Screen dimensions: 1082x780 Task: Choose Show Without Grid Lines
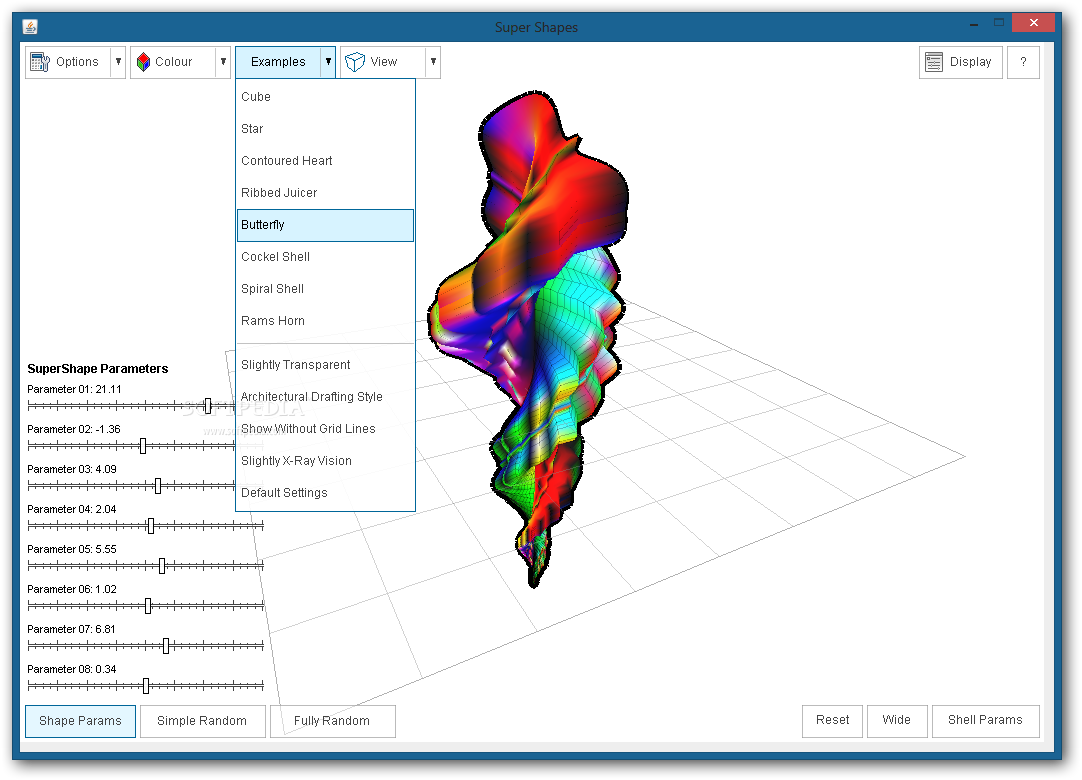325,429
